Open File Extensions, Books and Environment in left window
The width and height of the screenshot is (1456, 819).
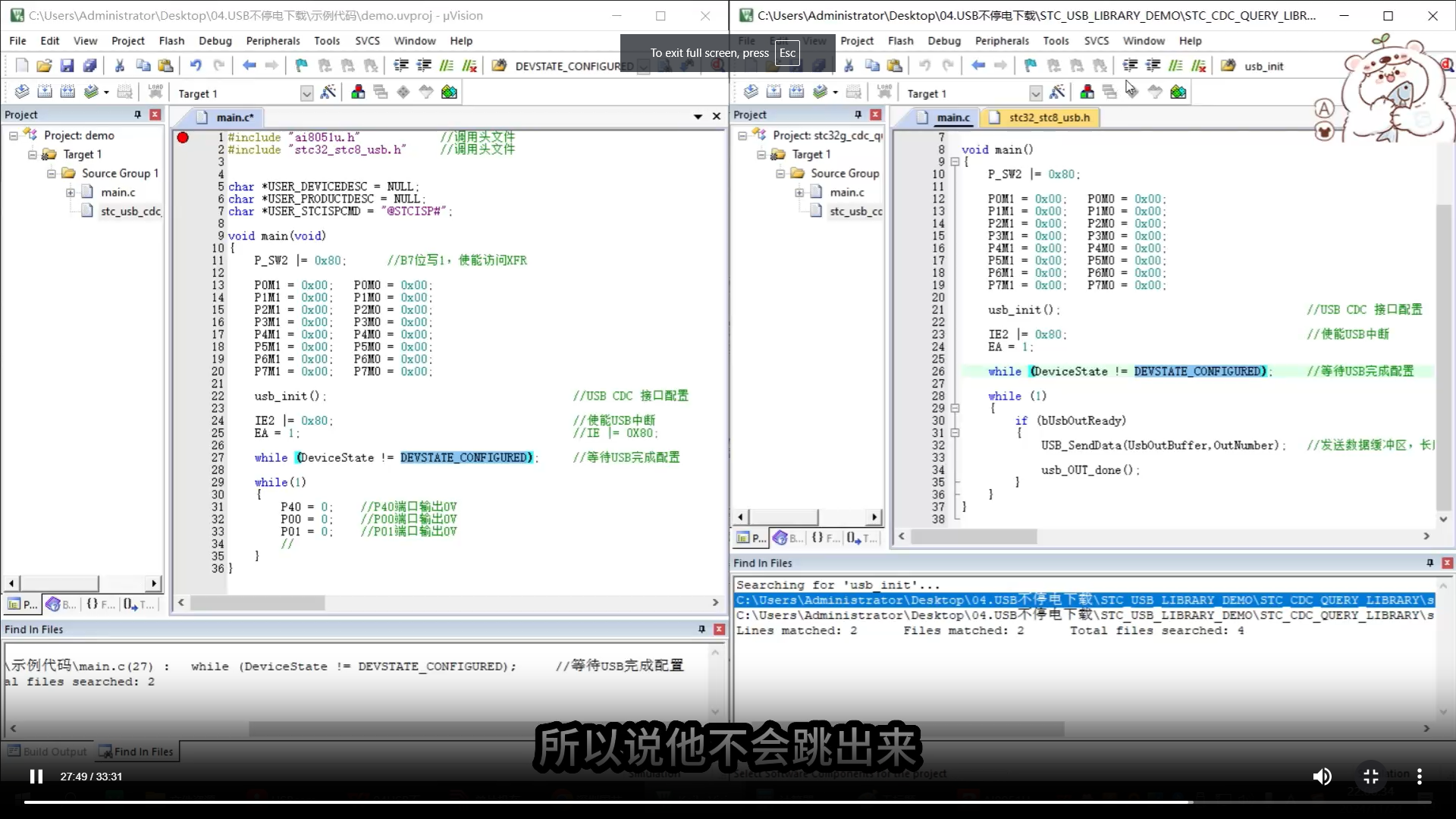click(358, 92)
